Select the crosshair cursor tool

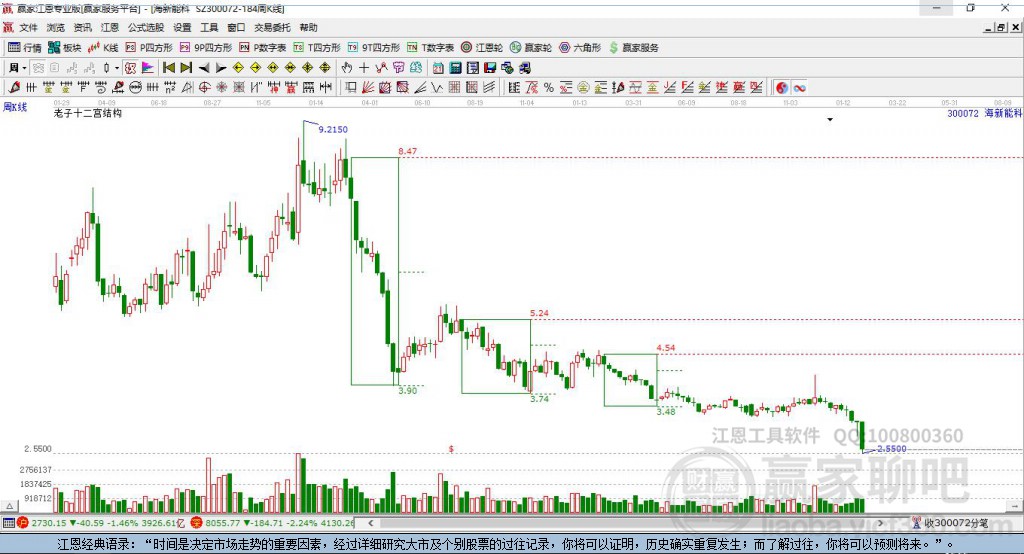pyautogui.click(x=364, y=68)
